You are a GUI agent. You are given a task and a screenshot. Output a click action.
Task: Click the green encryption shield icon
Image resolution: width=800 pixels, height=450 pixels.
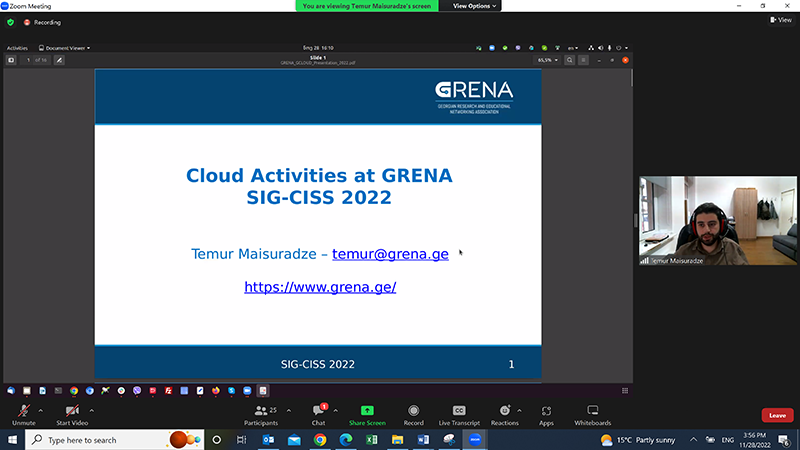[x=10, y=22]
